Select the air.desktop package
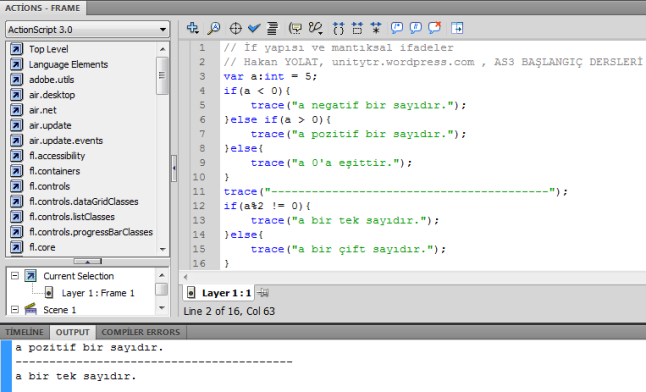Image resolution: width=646 pixels, height=392 pixels. 52,95
